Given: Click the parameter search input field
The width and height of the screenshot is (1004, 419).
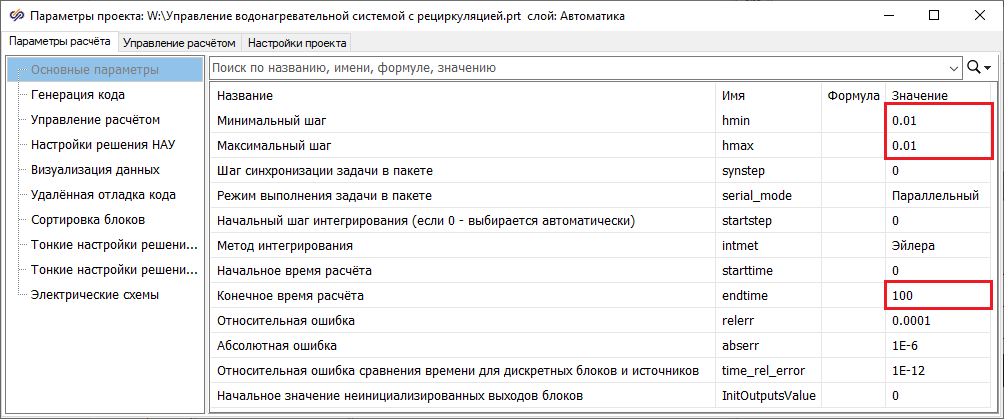Looking at the screenshot, I should click(580, 68).
